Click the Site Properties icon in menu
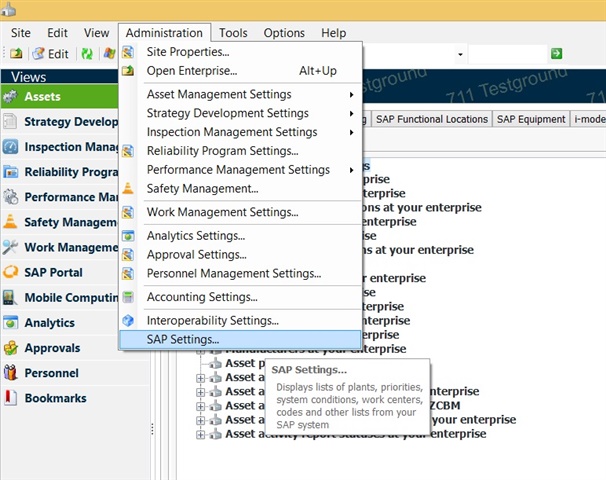Screen dimensions: 606x480 [x=128, y=52]
